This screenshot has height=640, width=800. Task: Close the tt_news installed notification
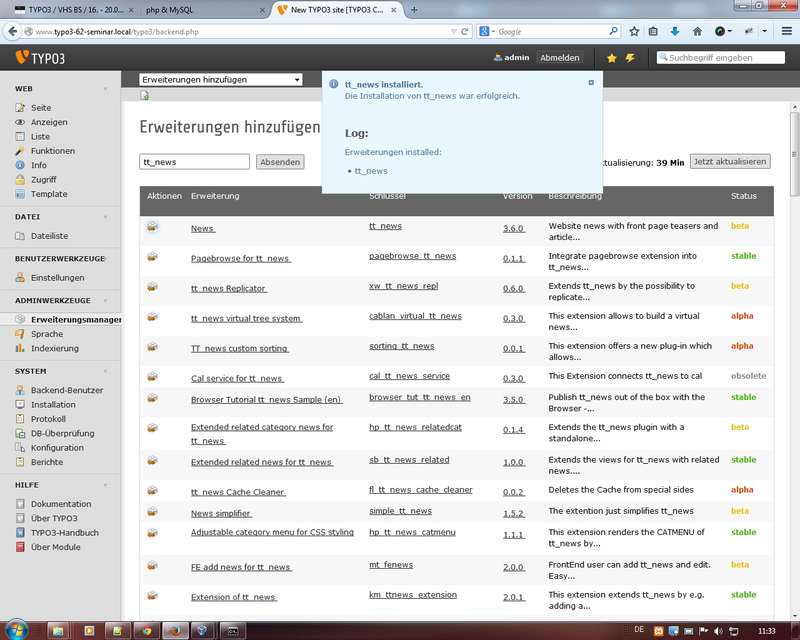pyautogui.click(x=591, y=82)
